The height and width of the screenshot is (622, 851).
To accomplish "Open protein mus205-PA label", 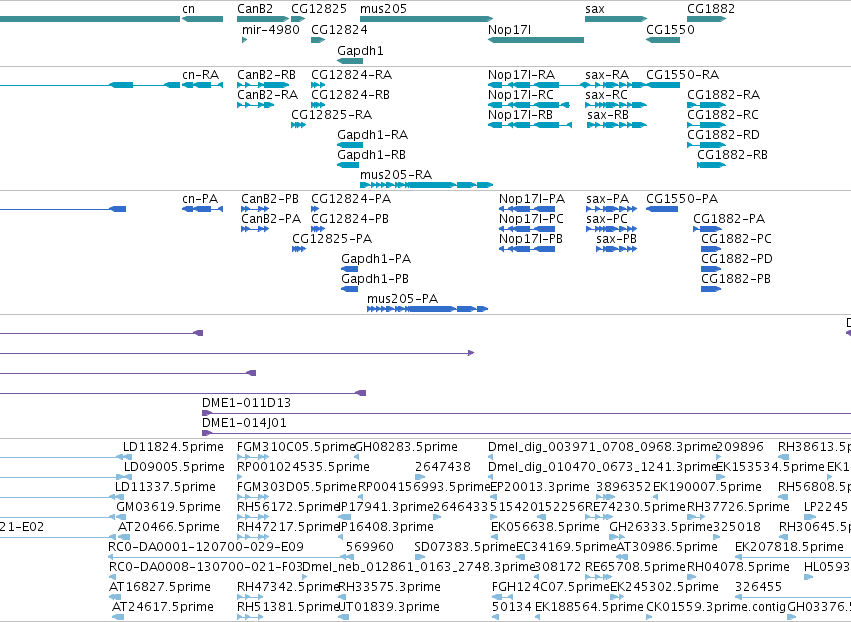I will click(x=402, y=299).
